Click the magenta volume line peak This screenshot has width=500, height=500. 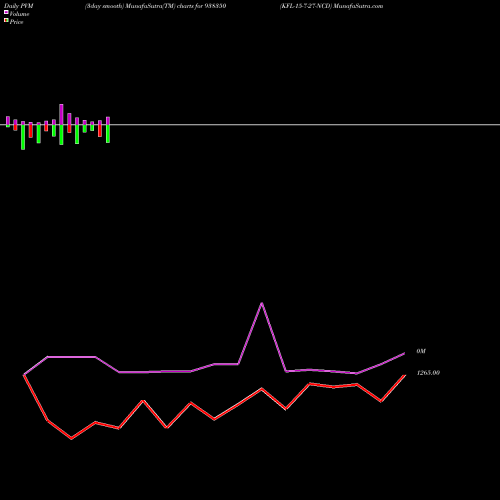(x=262, y=303)
